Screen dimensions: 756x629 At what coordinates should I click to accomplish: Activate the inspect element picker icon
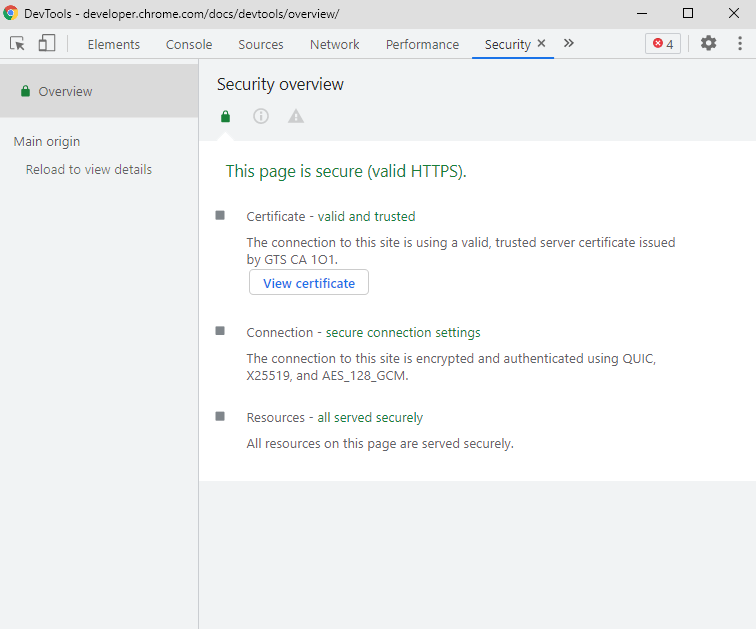point(17,44)
